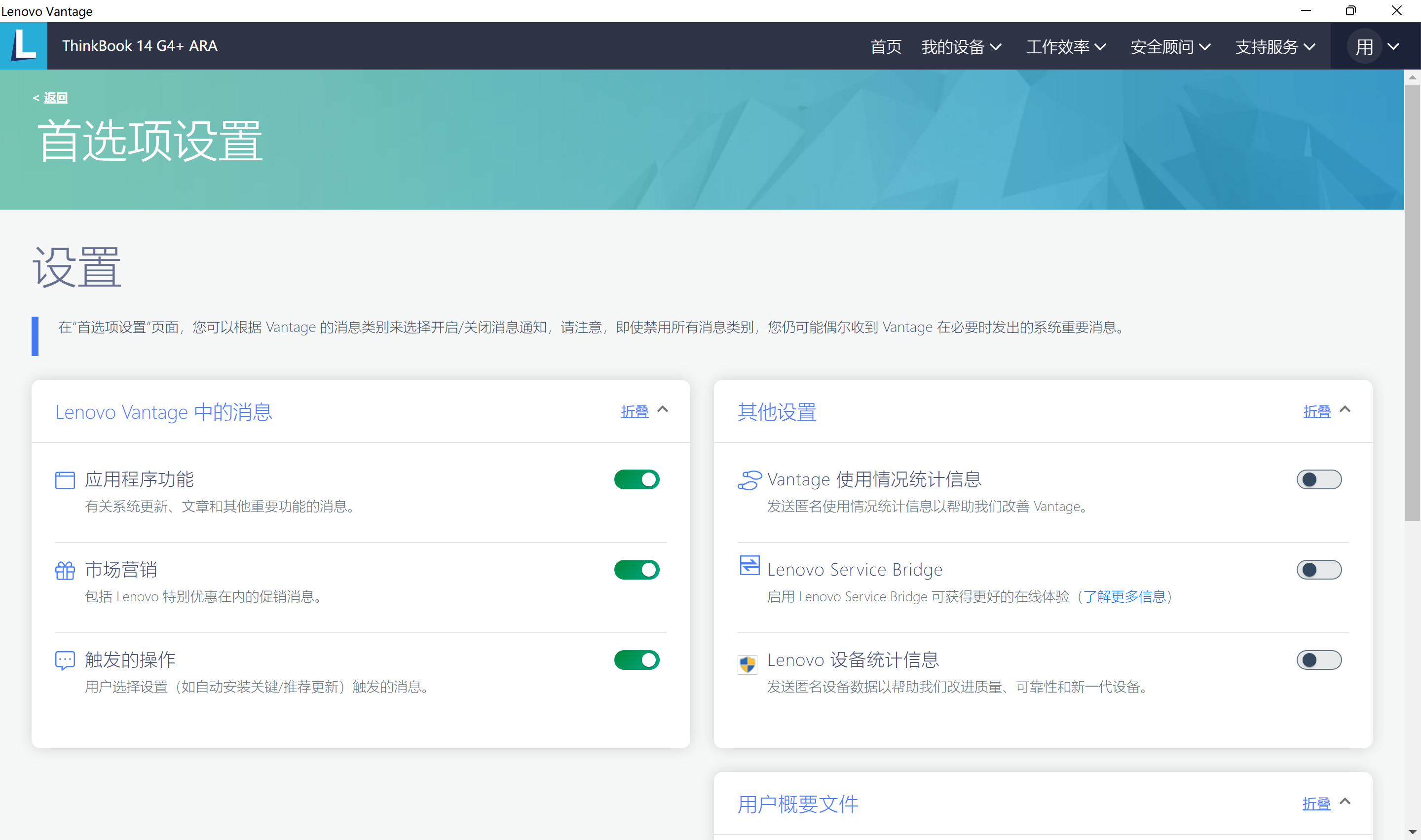This screenshot has height=840, width=1421.
Task: Click the 触发的操作 chat bubble icon
Action: coord(65,660)
